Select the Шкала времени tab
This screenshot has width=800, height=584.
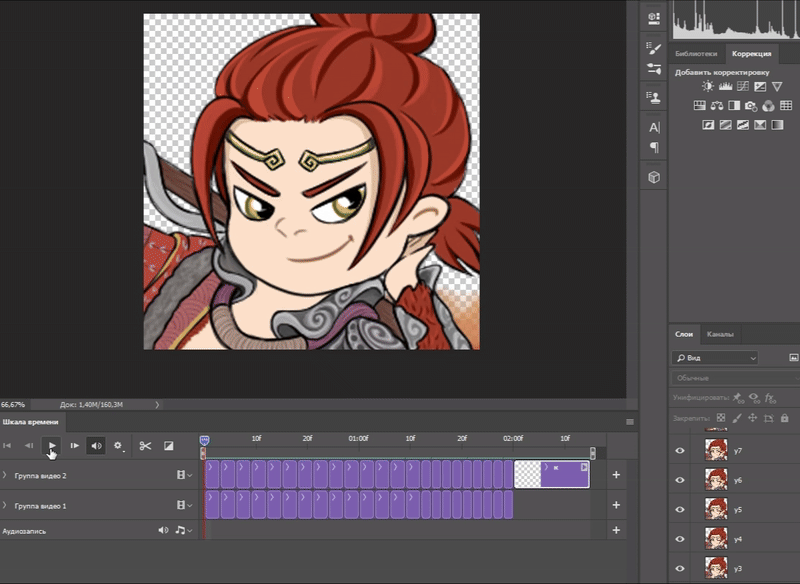click(x=30, y=422)
